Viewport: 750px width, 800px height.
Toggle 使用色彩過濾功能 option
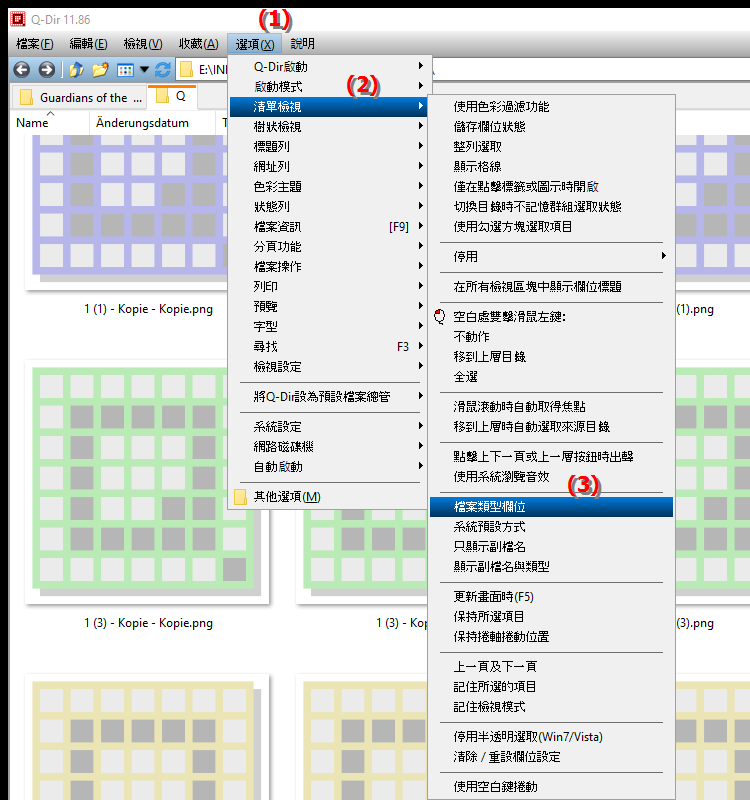coord(552,107)
